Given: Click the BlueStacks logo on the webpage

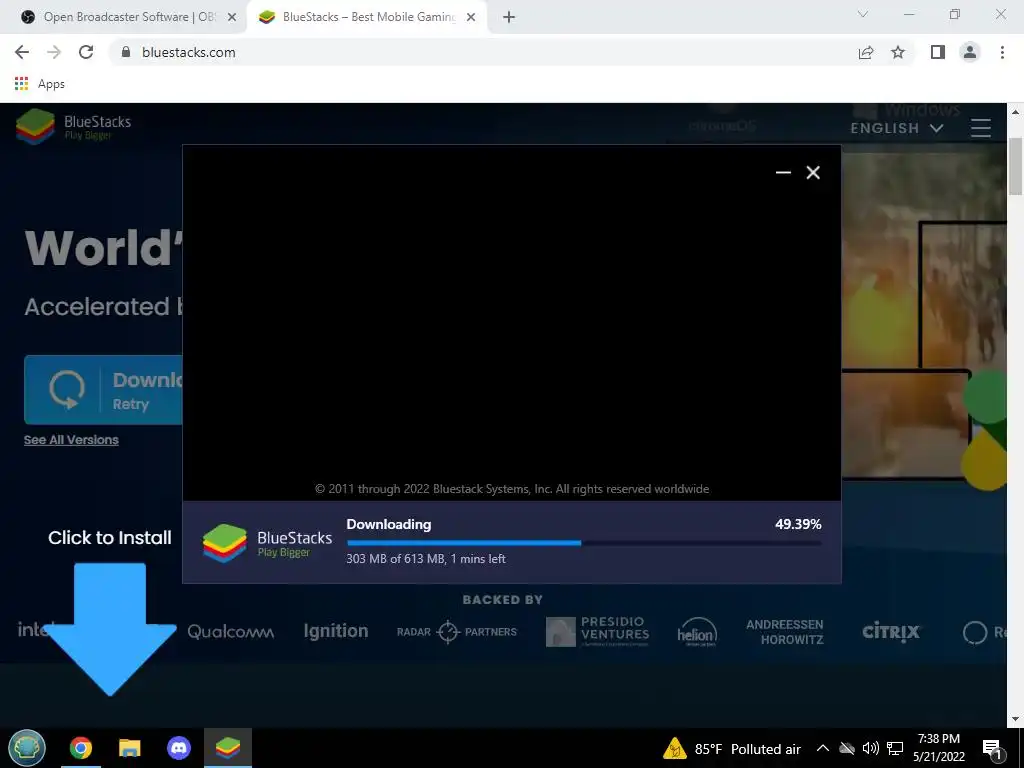Looking at the screenshot, I should (x=73, y=126).
